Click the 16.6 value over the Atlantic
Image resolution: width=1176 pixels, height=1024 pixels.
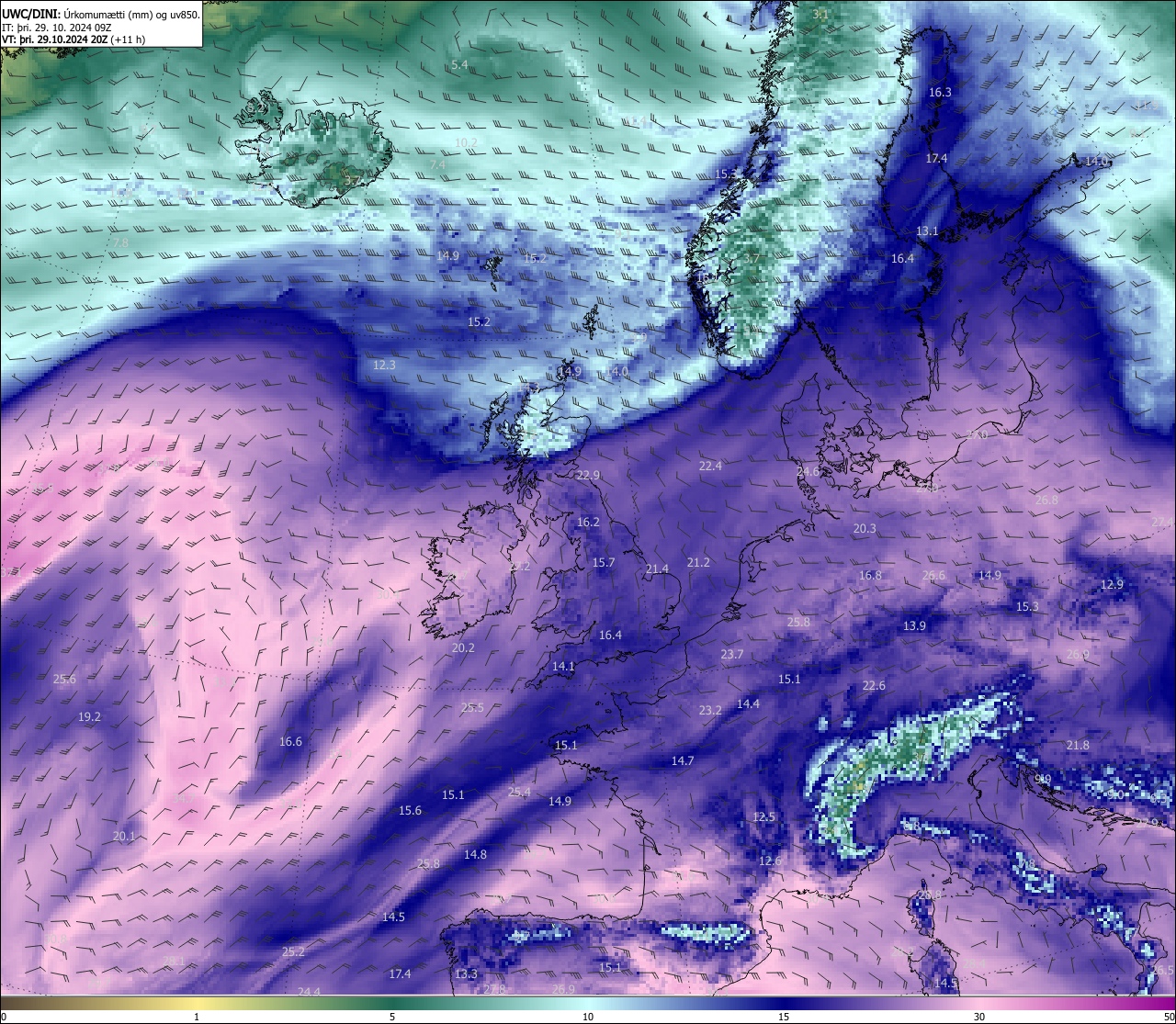click(290, 742)
